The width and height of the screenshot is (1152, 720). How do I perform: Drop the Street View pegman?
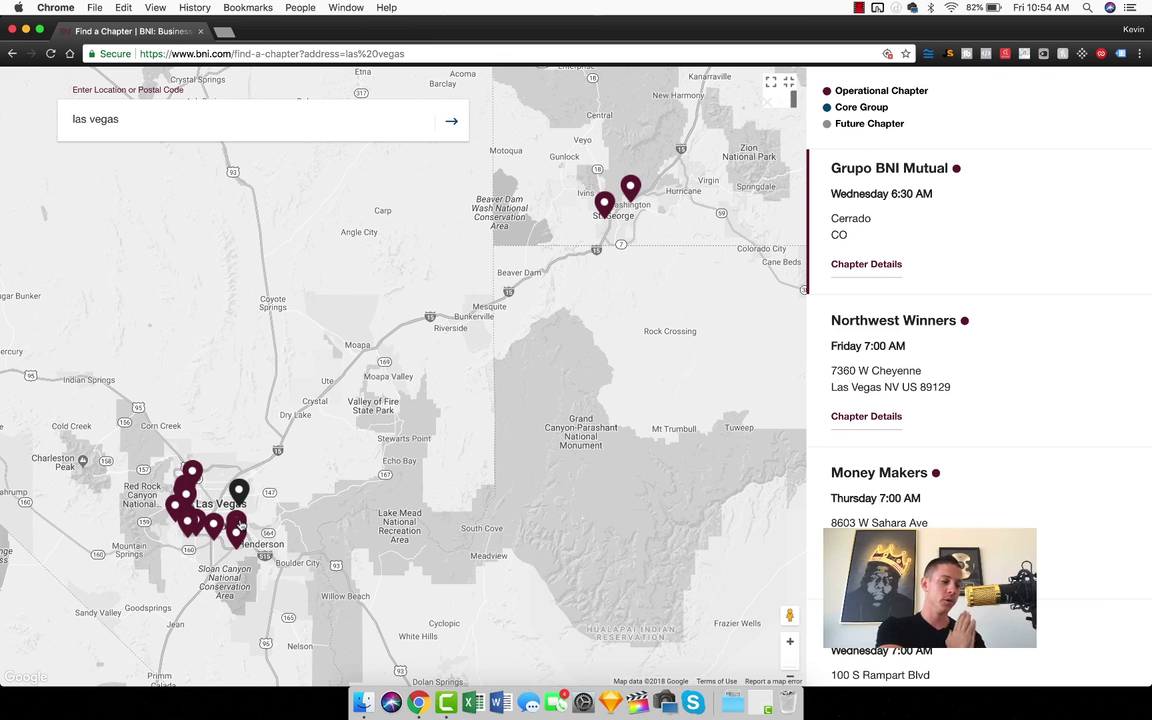tap(790, 615)
